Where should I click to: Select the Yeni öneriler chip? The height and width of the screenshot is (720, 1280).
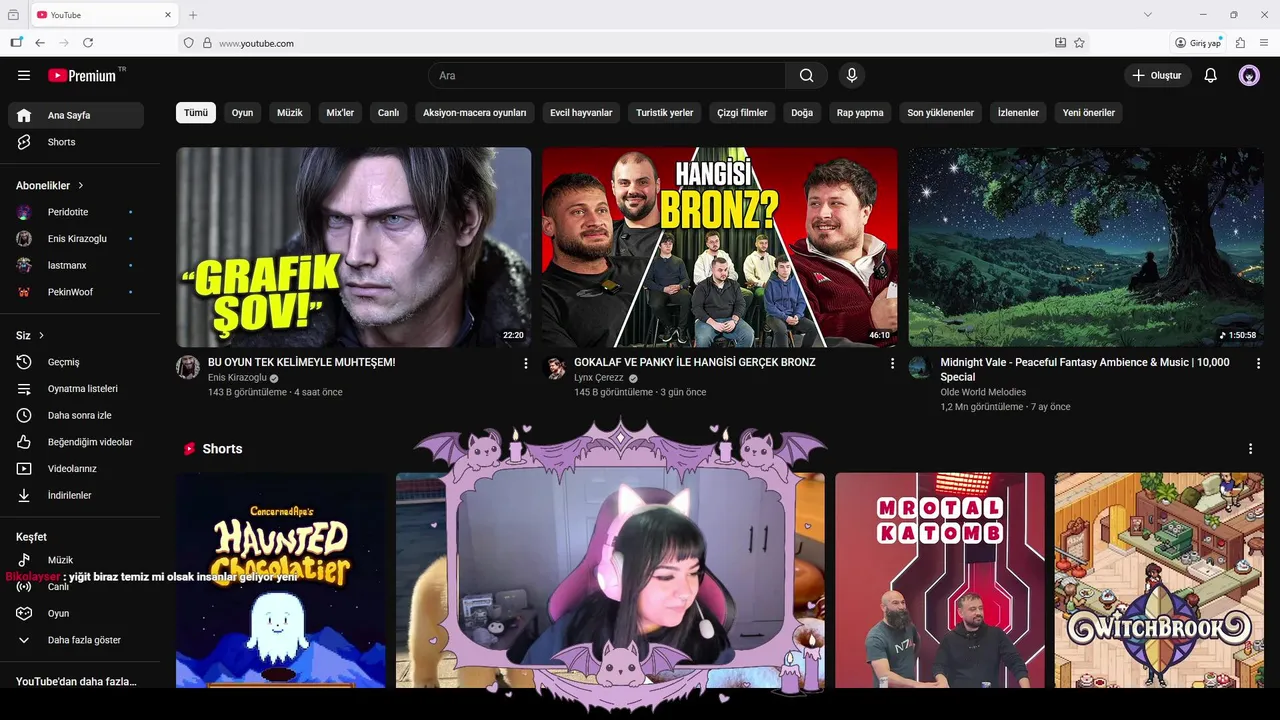(x=1089, y=113)
